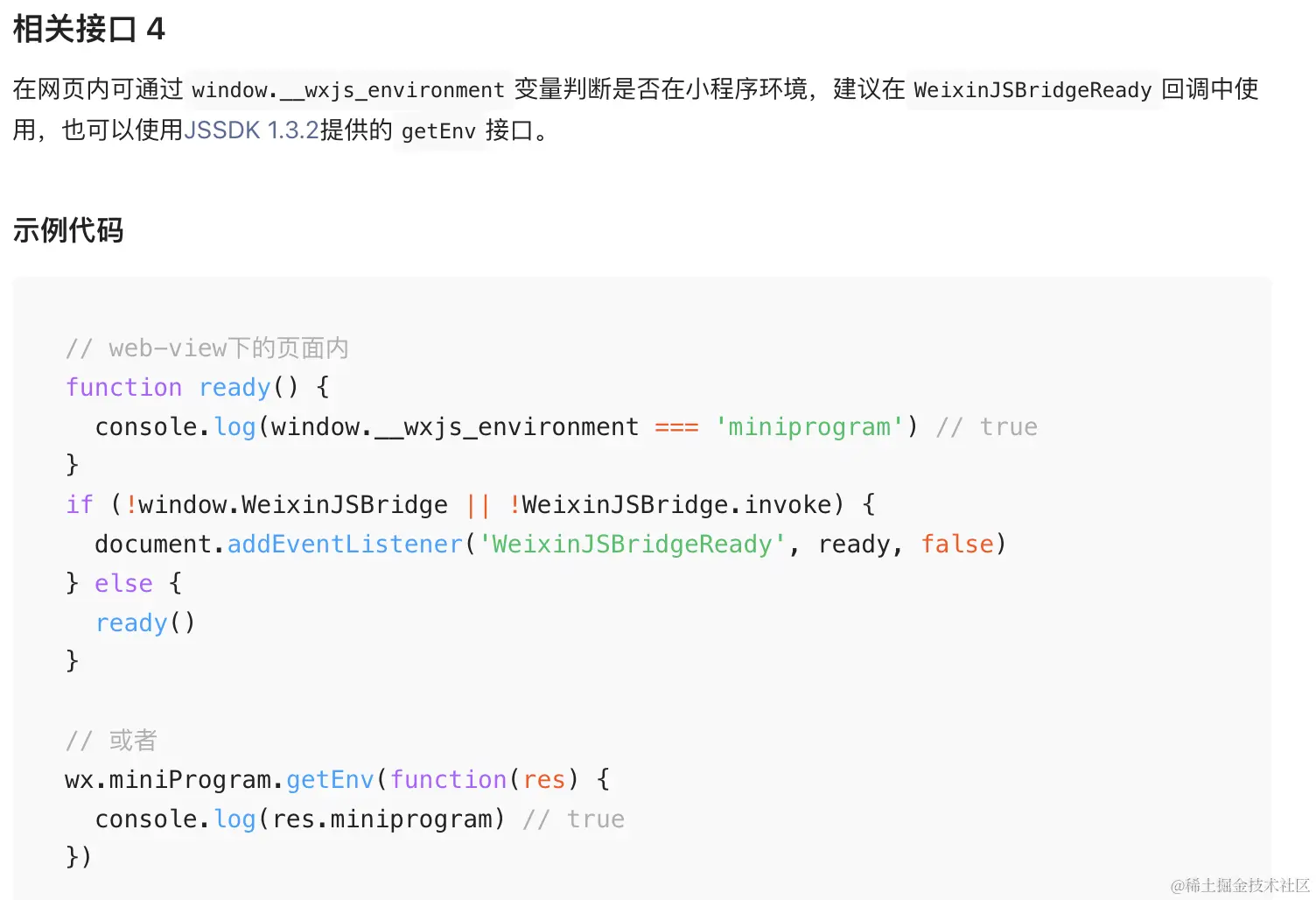Click the if keyword in the code
1316x900 pixels.
[x=80, y=504]
